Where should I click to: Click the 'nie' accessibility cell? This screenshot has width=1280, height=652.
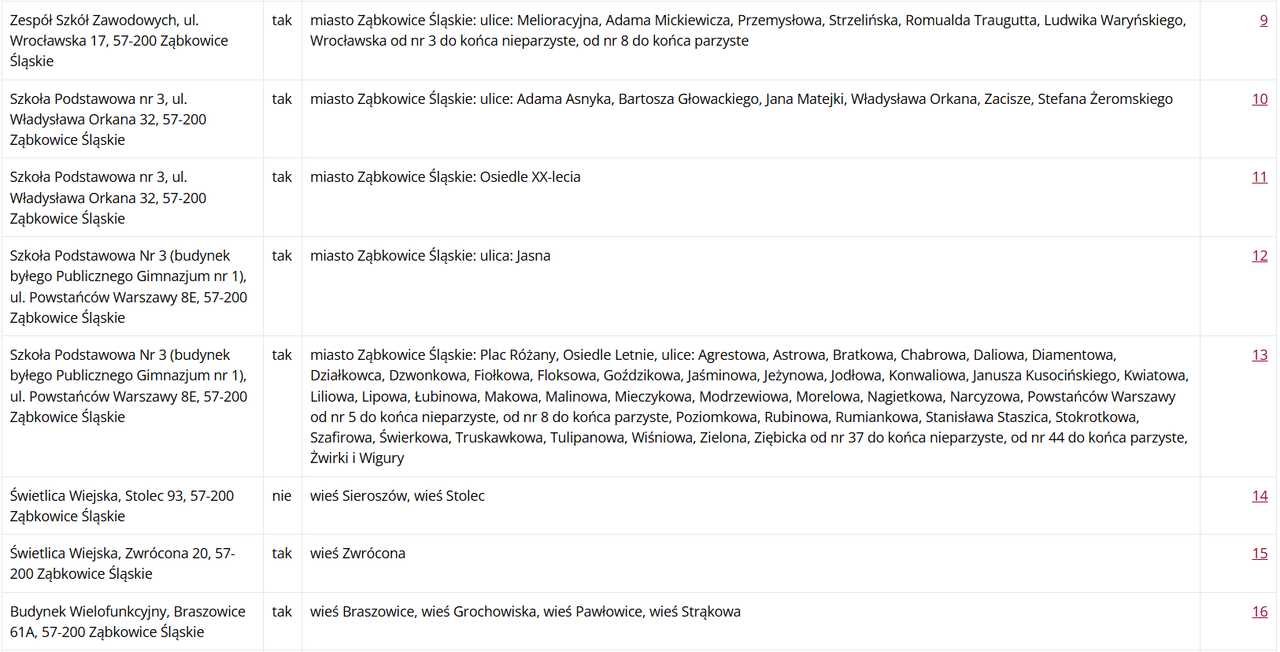pos(283,506)
